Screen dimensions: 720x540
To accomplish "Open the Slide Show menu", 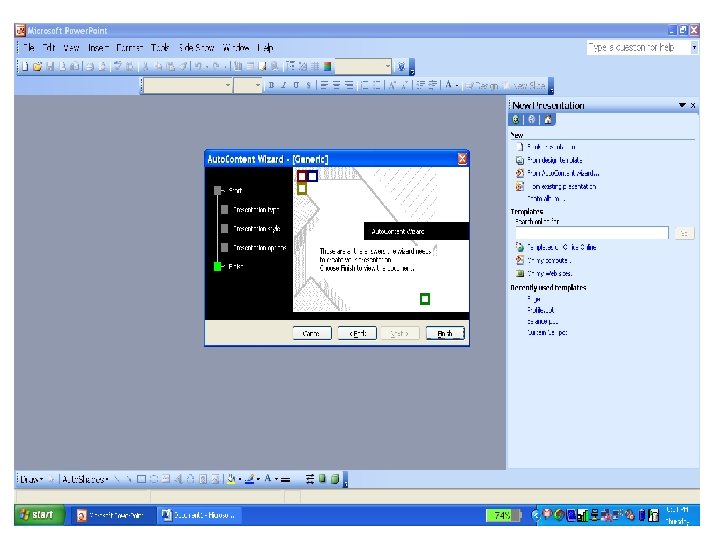I will point(197,47).
